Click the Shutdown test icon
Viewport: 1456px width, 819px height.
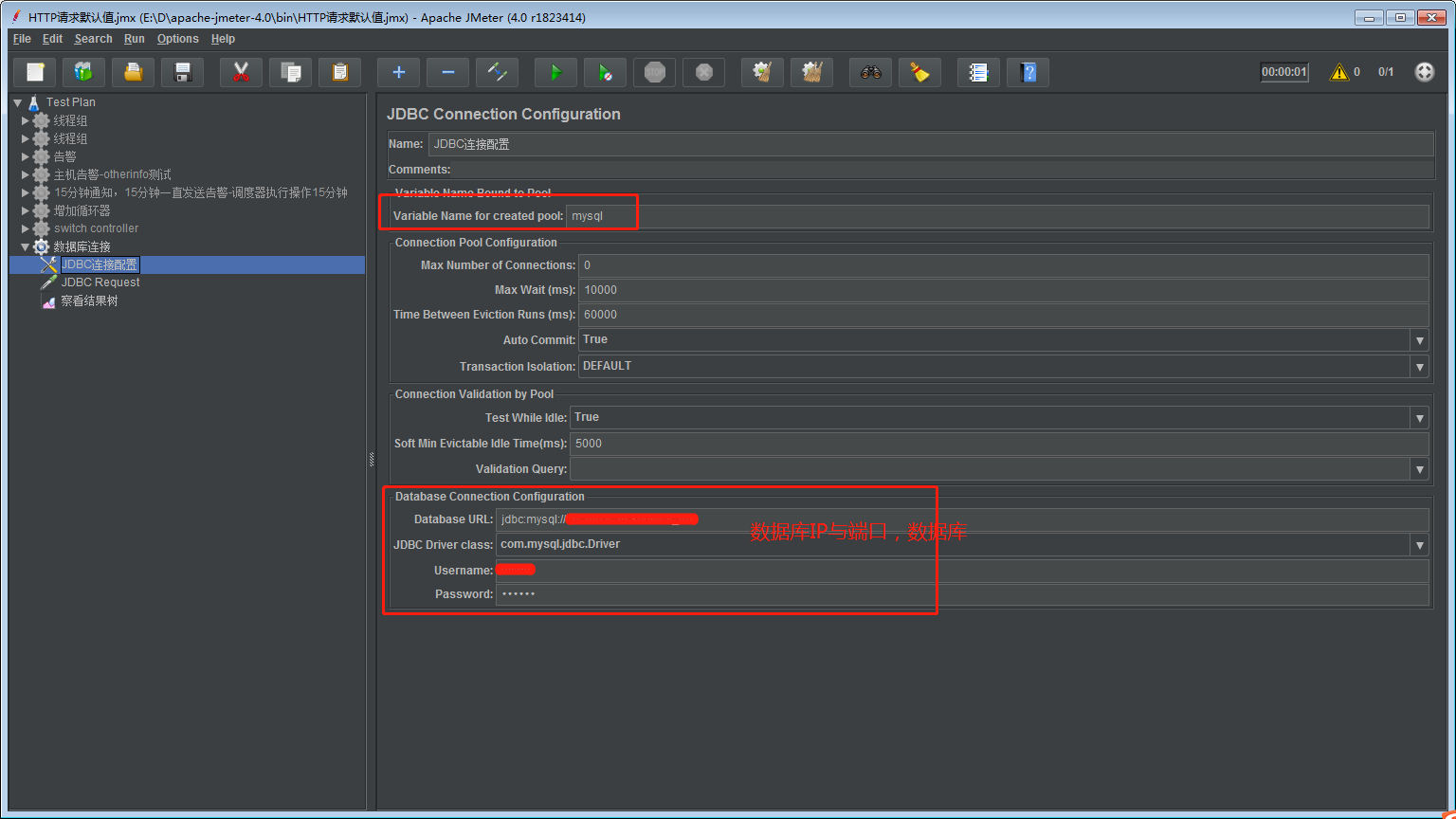[x=704, y=72]
